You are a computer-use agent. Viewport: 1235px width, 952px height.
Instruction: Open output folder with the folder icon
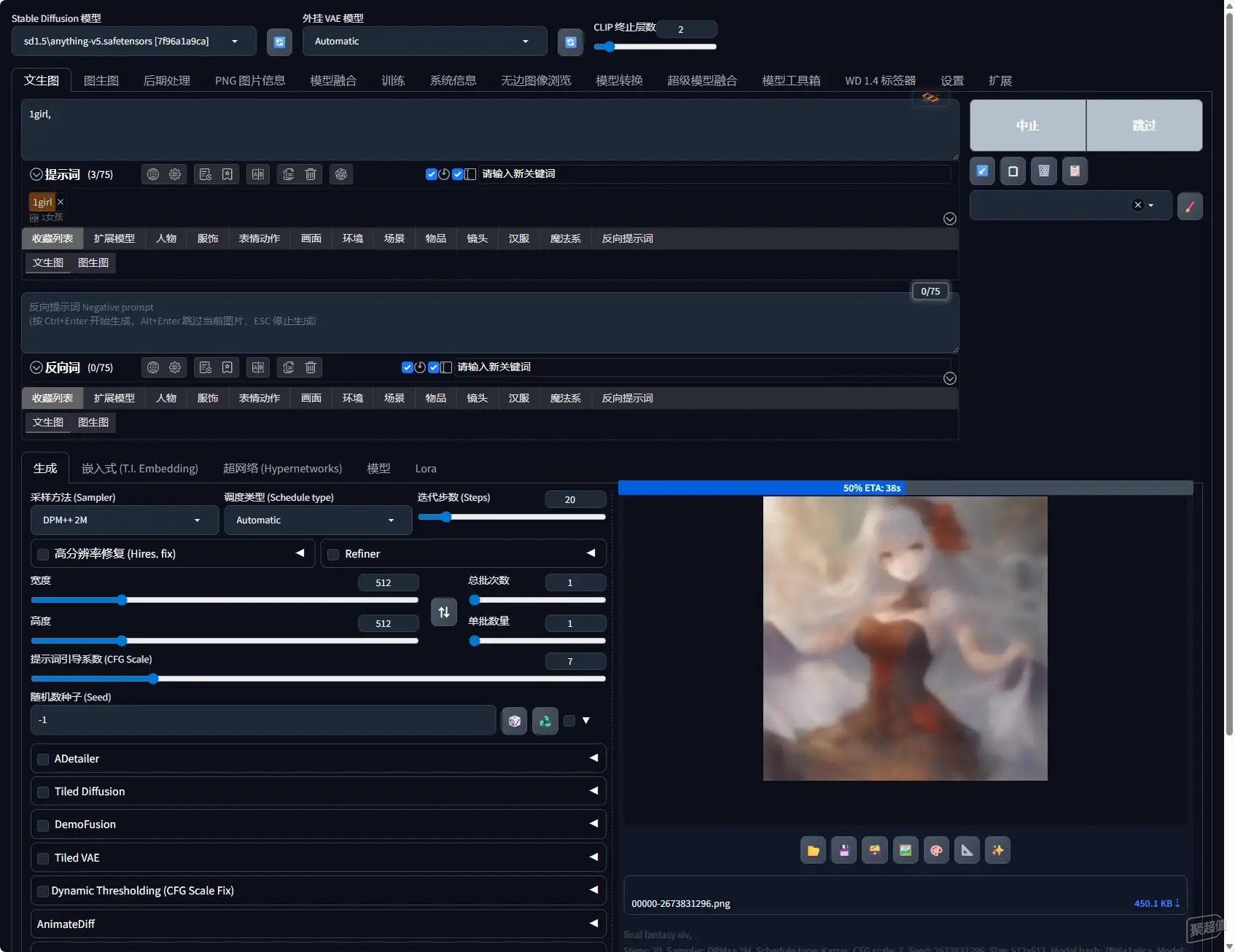click(813, 850)
